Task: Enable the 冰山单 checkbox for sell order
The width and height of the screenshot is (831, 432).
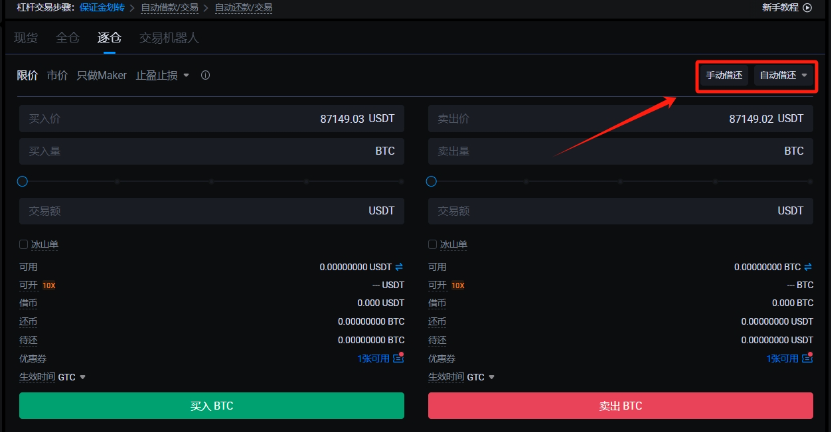Action: pyautogui.click(x=433, y=244)
